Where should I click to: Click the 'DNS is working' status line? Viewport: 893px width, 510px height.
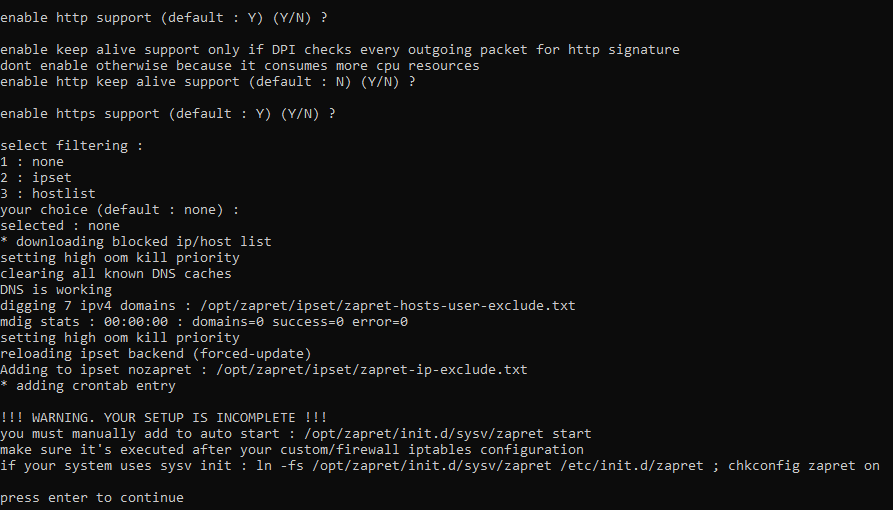point(56,289)
